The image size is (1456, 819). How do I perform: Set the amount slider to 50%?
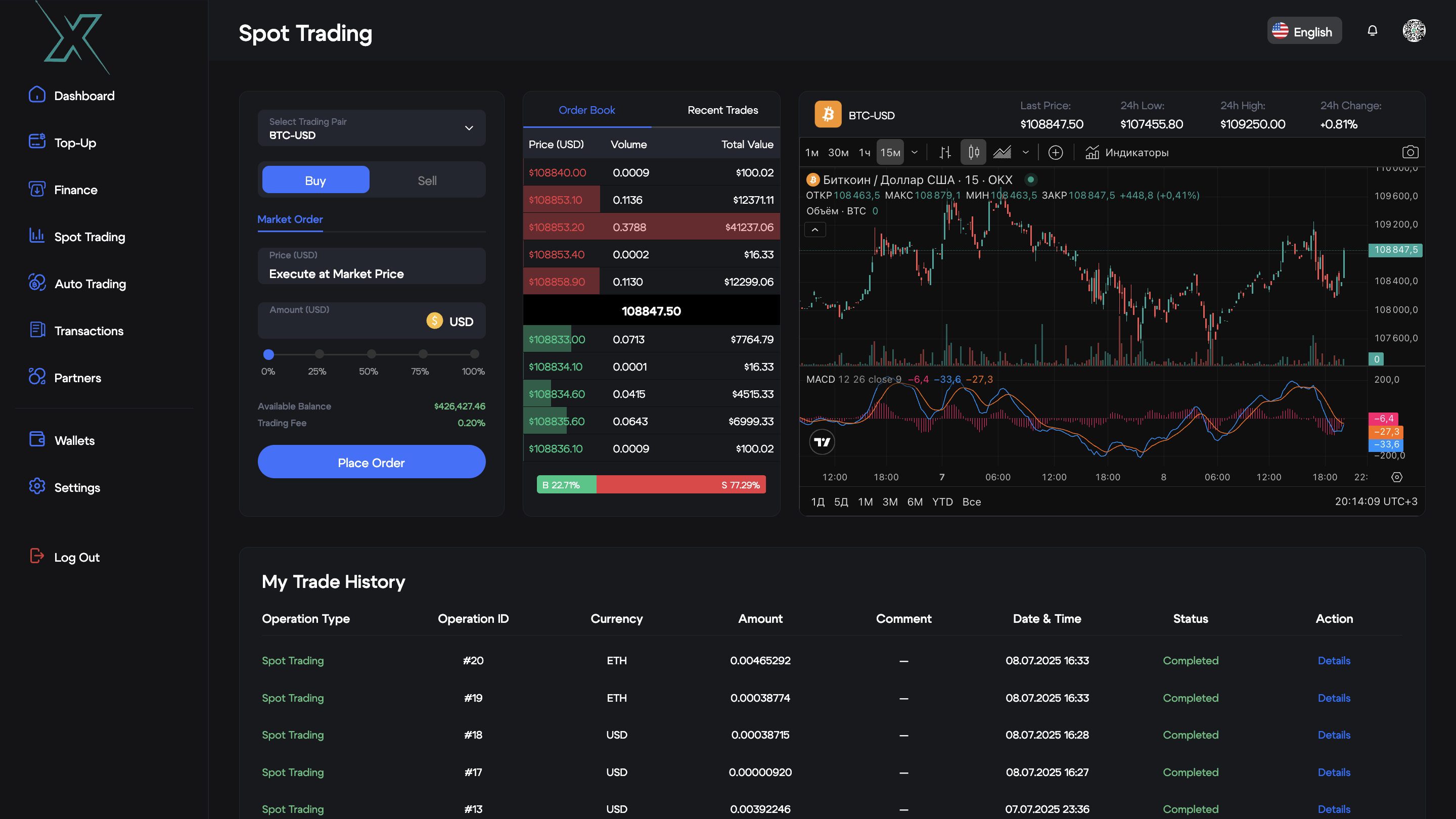(372, 354)
